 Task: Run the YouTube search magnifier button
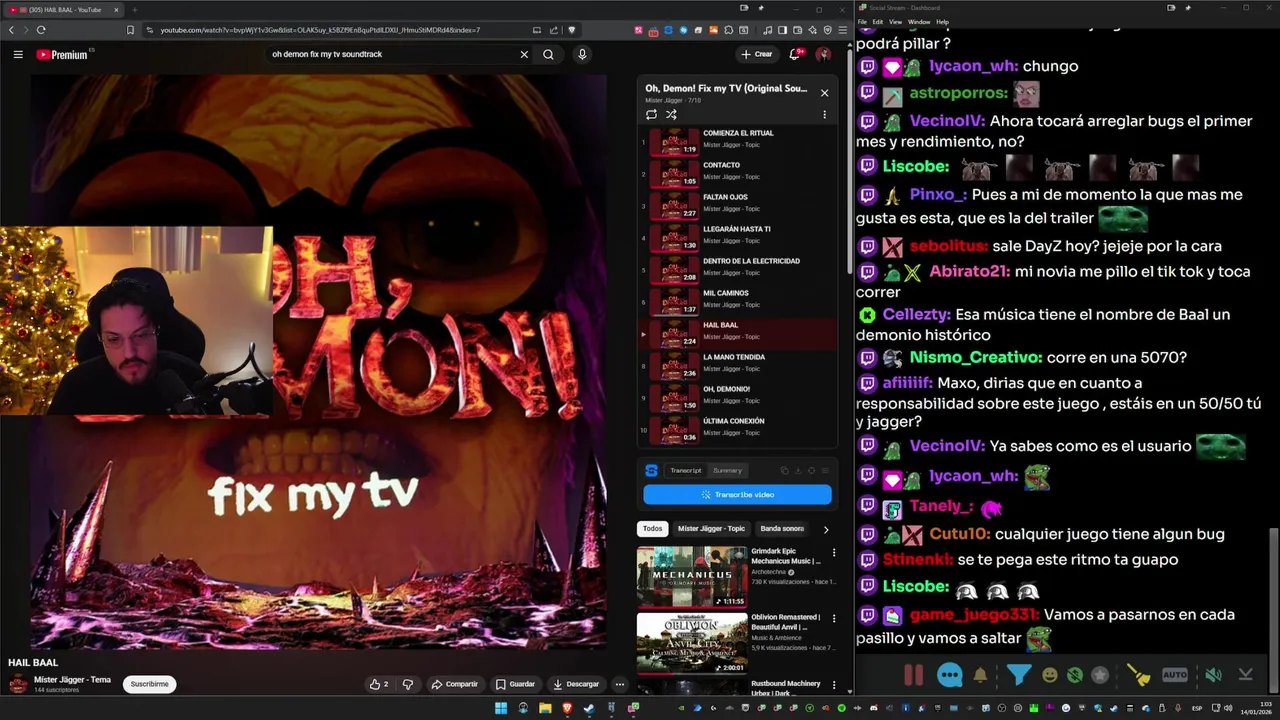548,54
